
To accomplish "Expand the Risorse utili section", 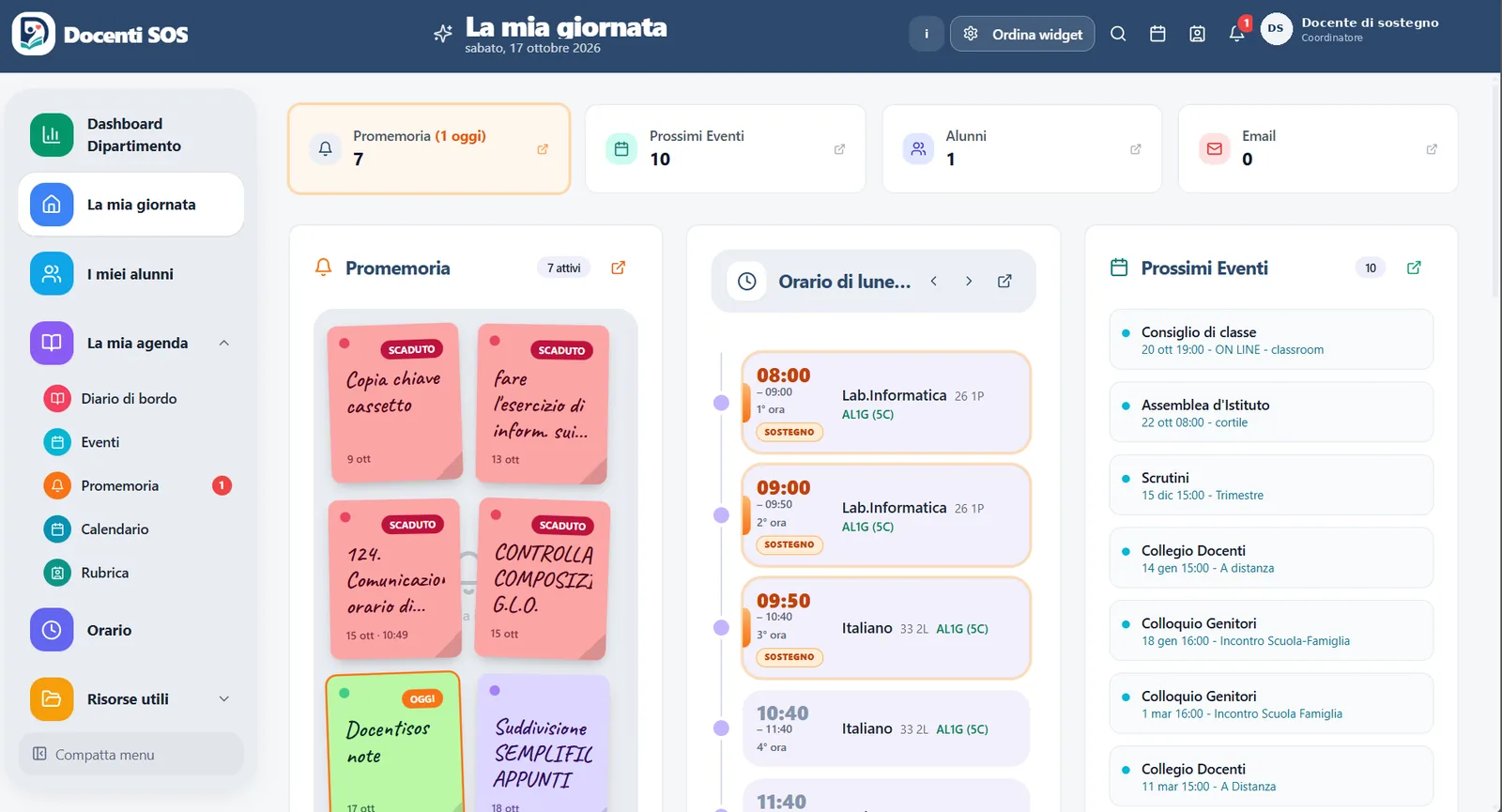I will point(224,699).
